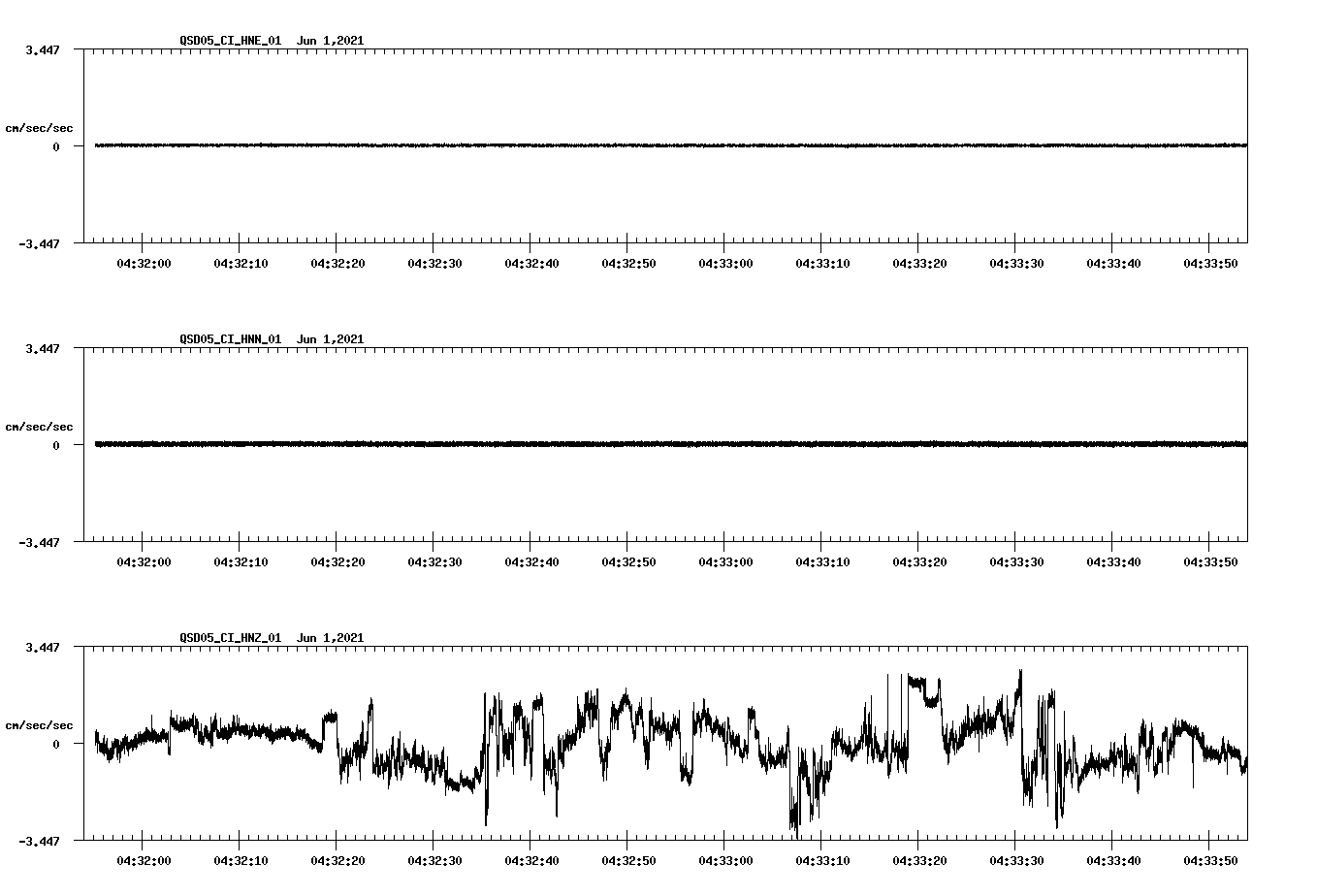Viewport: 1317px width, 896px height.
Task: Click the QSD05_CI_HNE_01 chart title
Action: click(x=231, y=41)
